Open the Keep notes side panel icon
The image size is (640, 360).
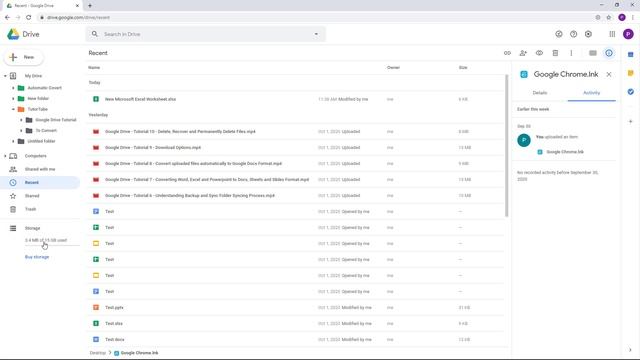(x=630, y=73)
